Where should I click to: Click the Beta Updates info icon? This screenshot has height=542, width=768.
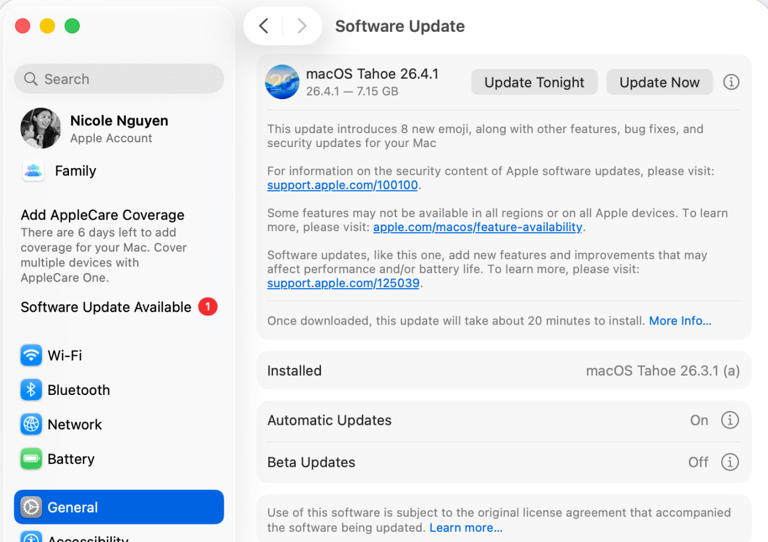click(730, 462)
